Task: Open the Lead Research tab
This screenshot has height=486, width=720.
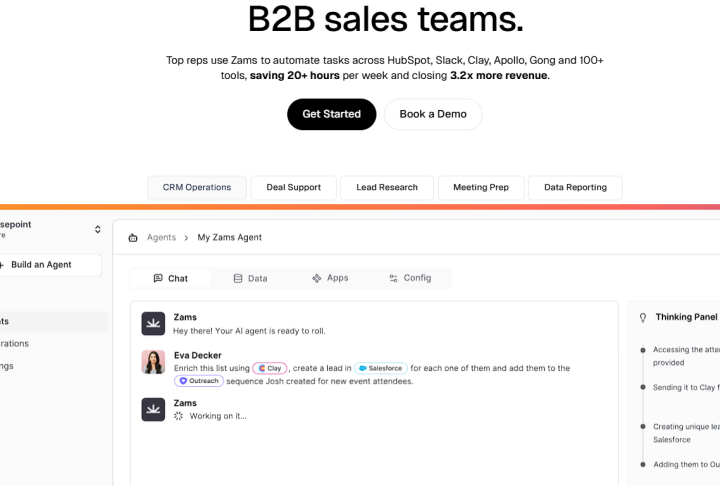Action: (386, 187)
